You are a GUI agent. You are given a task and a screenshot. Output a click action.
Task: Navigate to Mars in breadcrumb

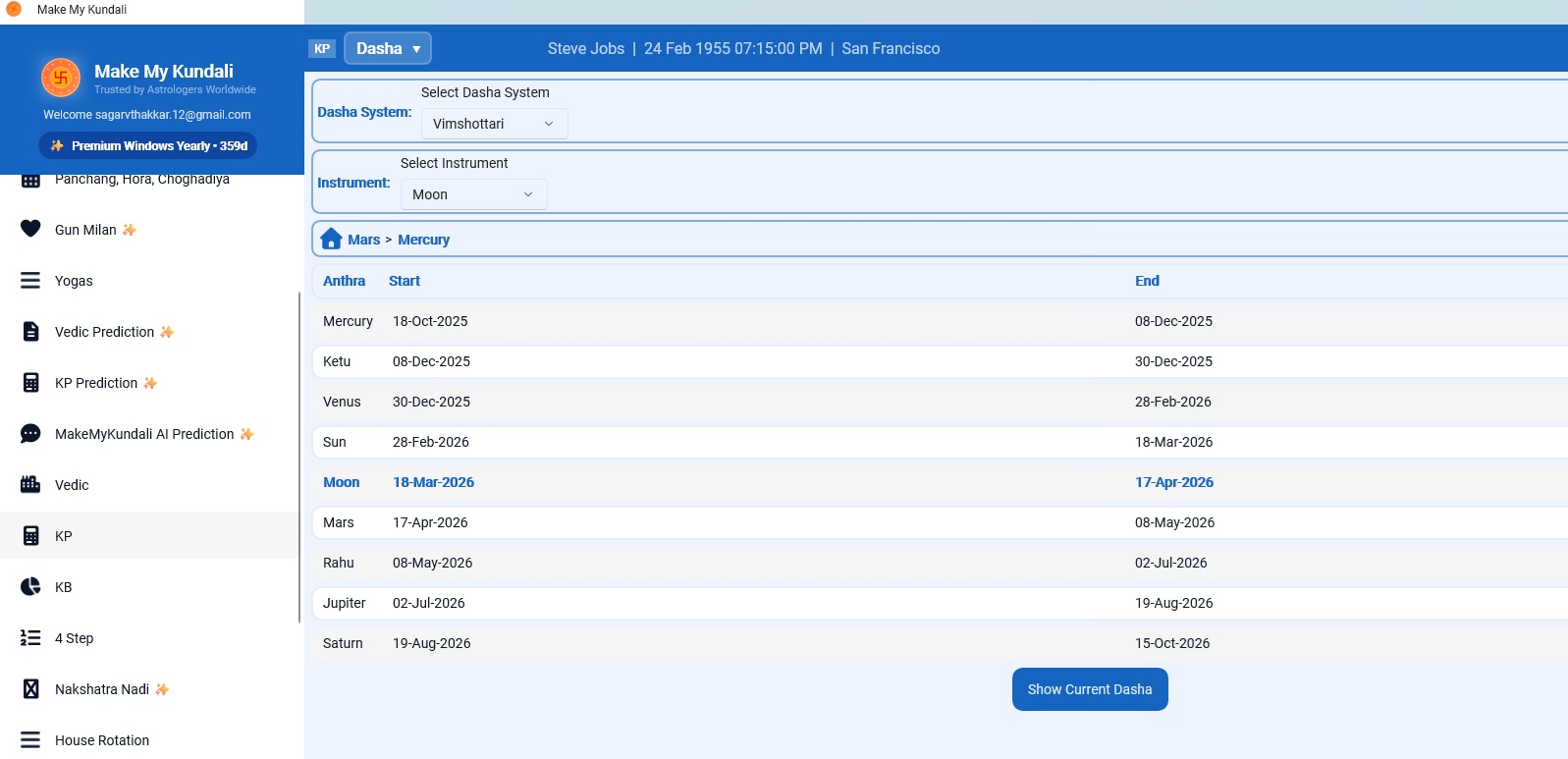[x=363, y=240]
